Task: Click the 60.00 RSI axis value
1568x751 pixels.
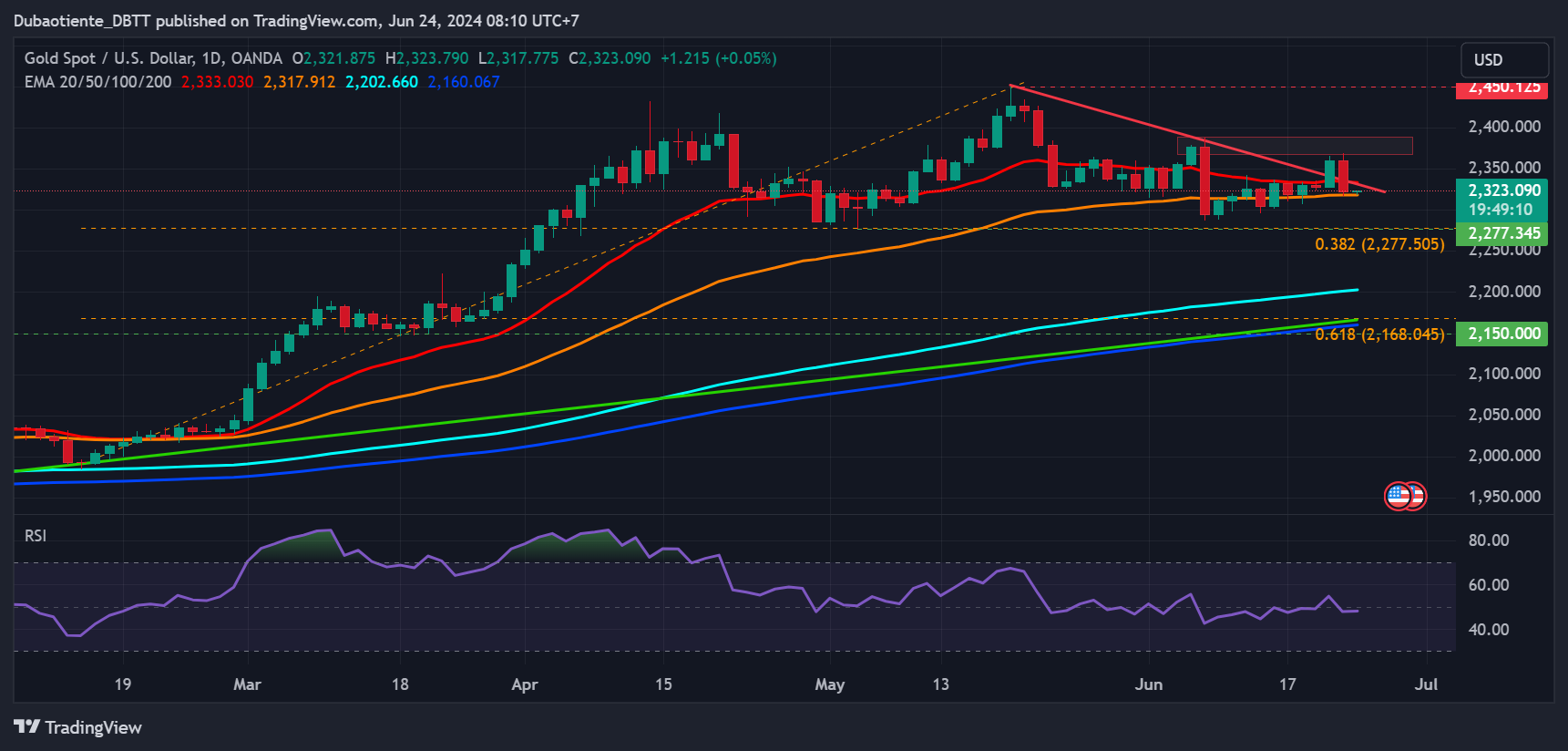Action: pyautogui.click(x=1489, y=585)
